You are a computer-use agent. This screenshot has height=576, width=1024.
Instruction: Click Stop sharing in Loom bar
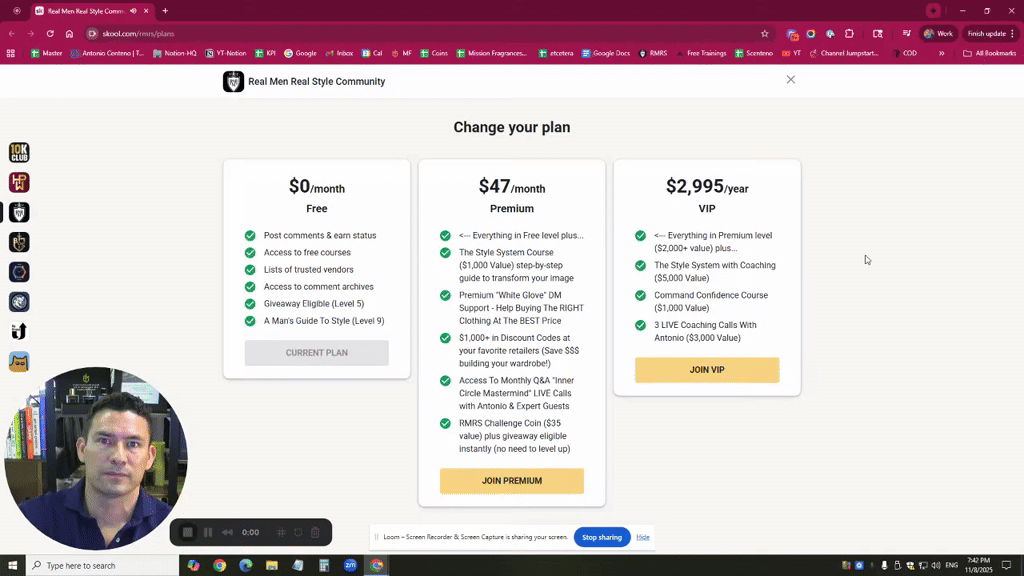[601, 537]
